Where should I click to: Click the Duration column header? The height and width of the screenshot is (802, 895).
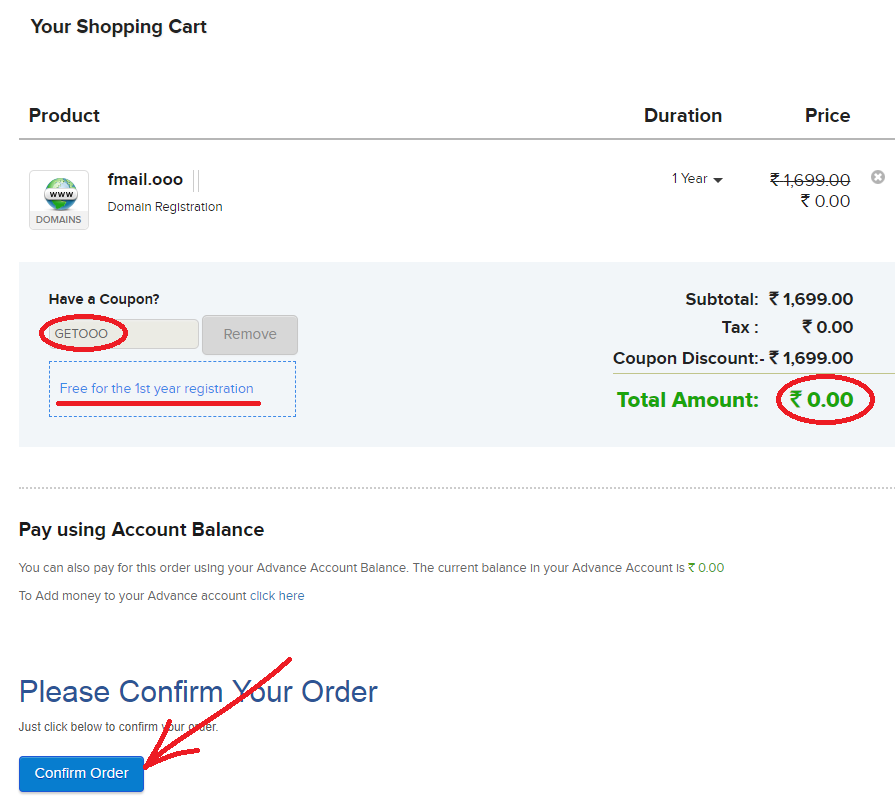click(683, 115)
